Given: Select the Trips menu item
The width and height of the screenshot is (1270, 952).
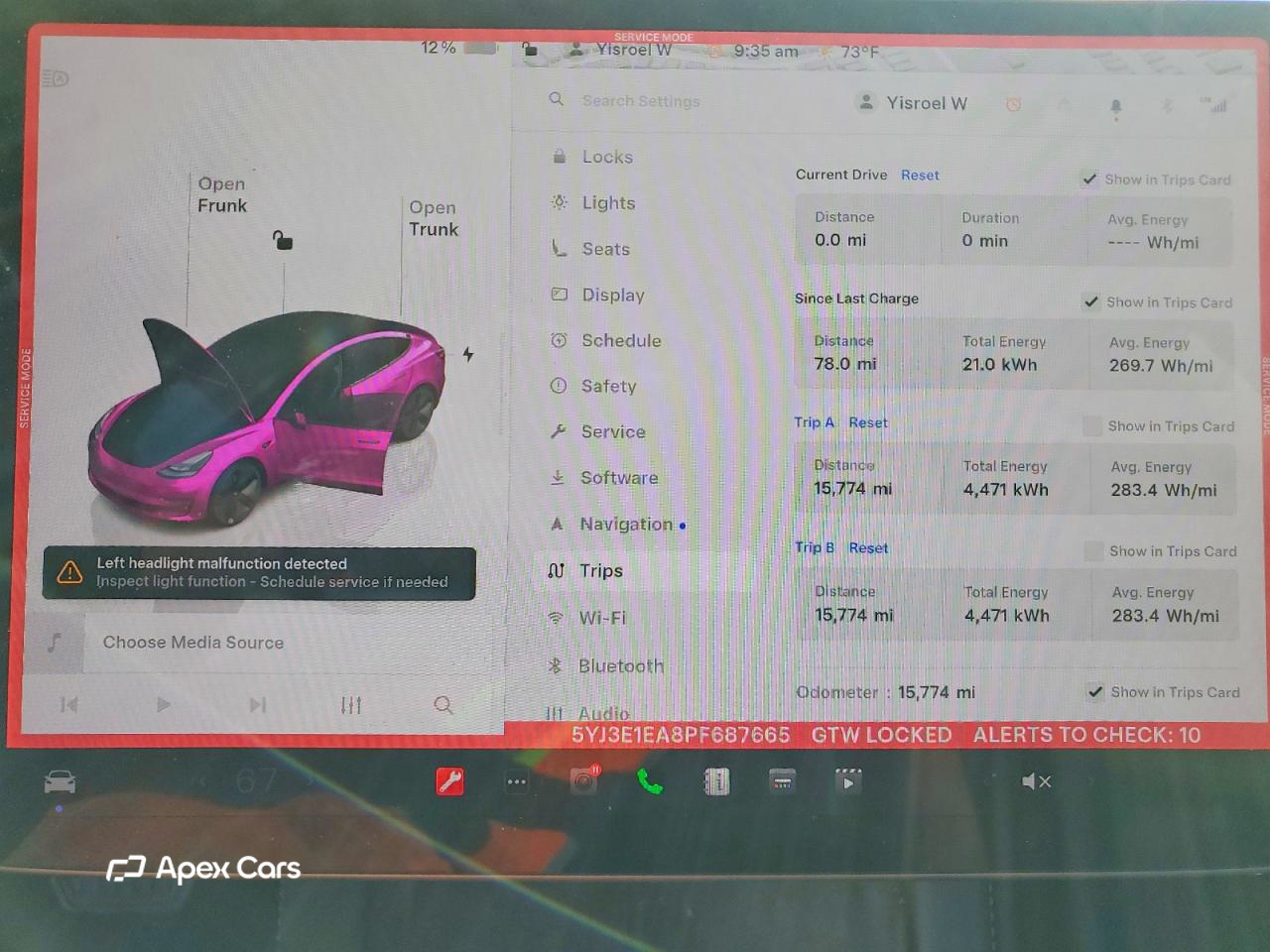Looking at the screenshot, I should coord(601,570).
